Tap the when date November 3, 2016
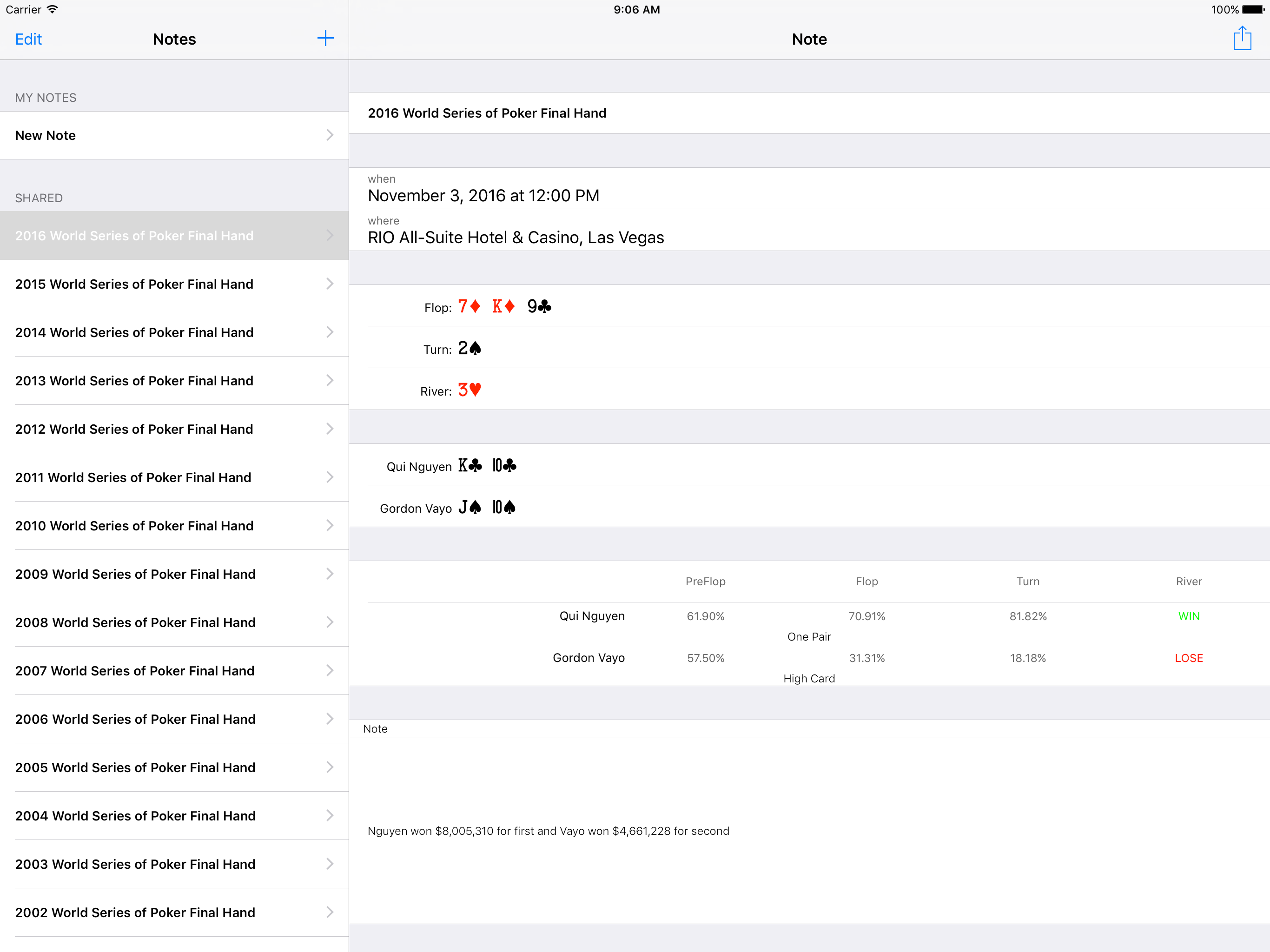The width and height of the screenshot is (1270, 952). (x=483, y=196)
